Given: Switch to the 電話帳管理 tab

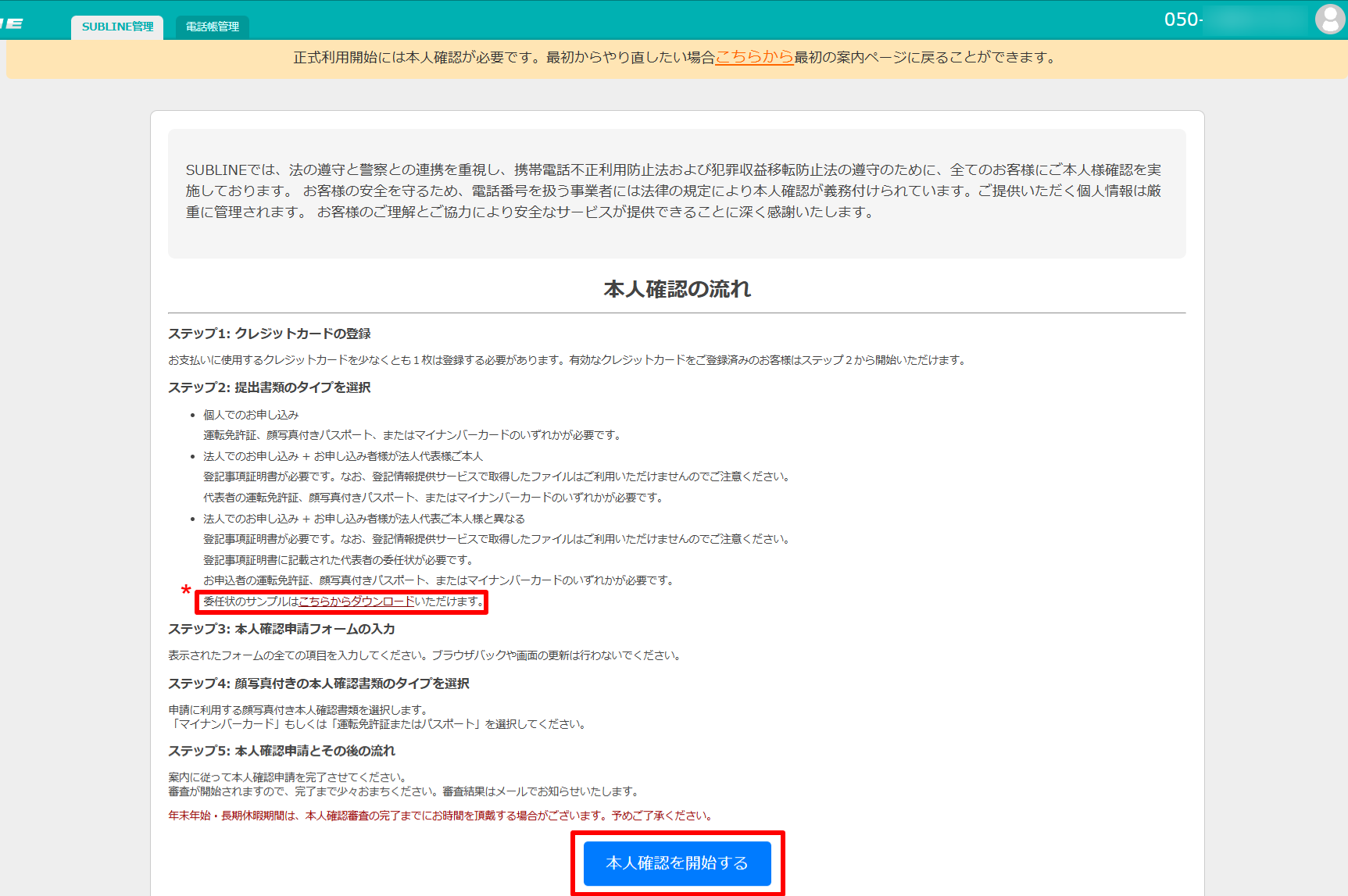Looking at the screenshot, I should pos(213,27).
